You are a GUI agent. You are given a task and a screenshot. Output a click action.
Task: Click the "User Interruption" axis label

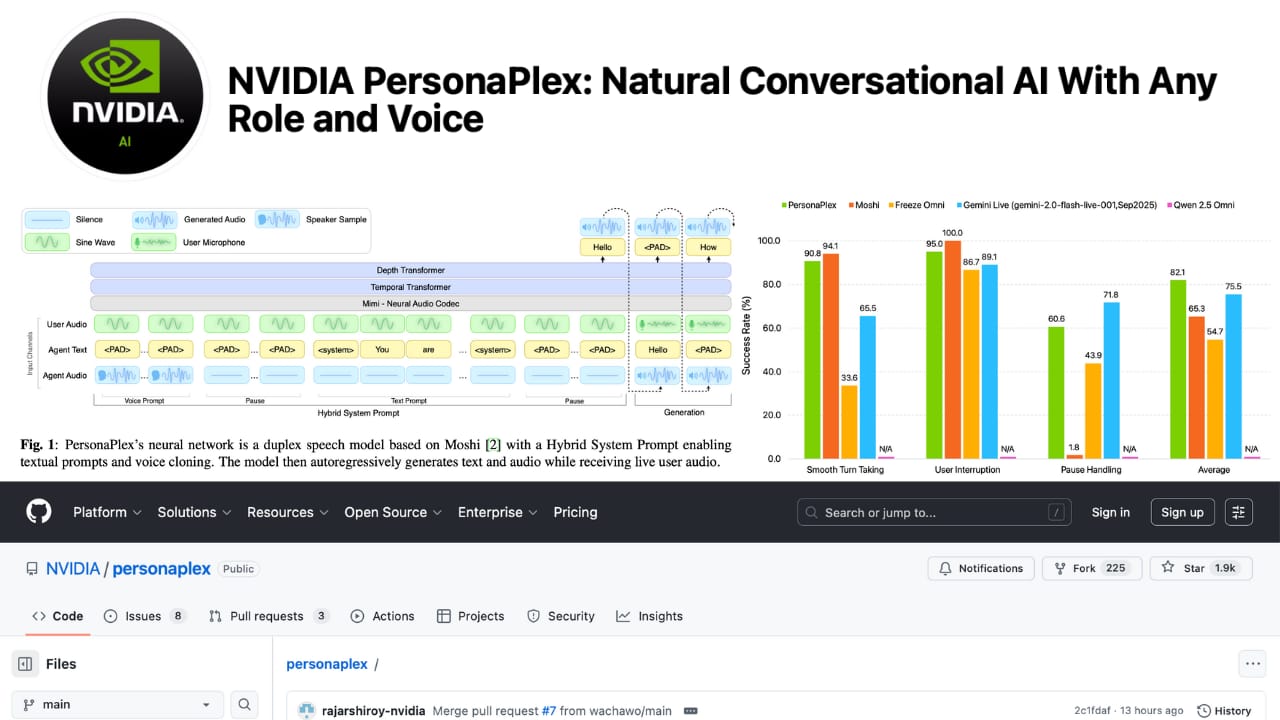pos(966,469)
